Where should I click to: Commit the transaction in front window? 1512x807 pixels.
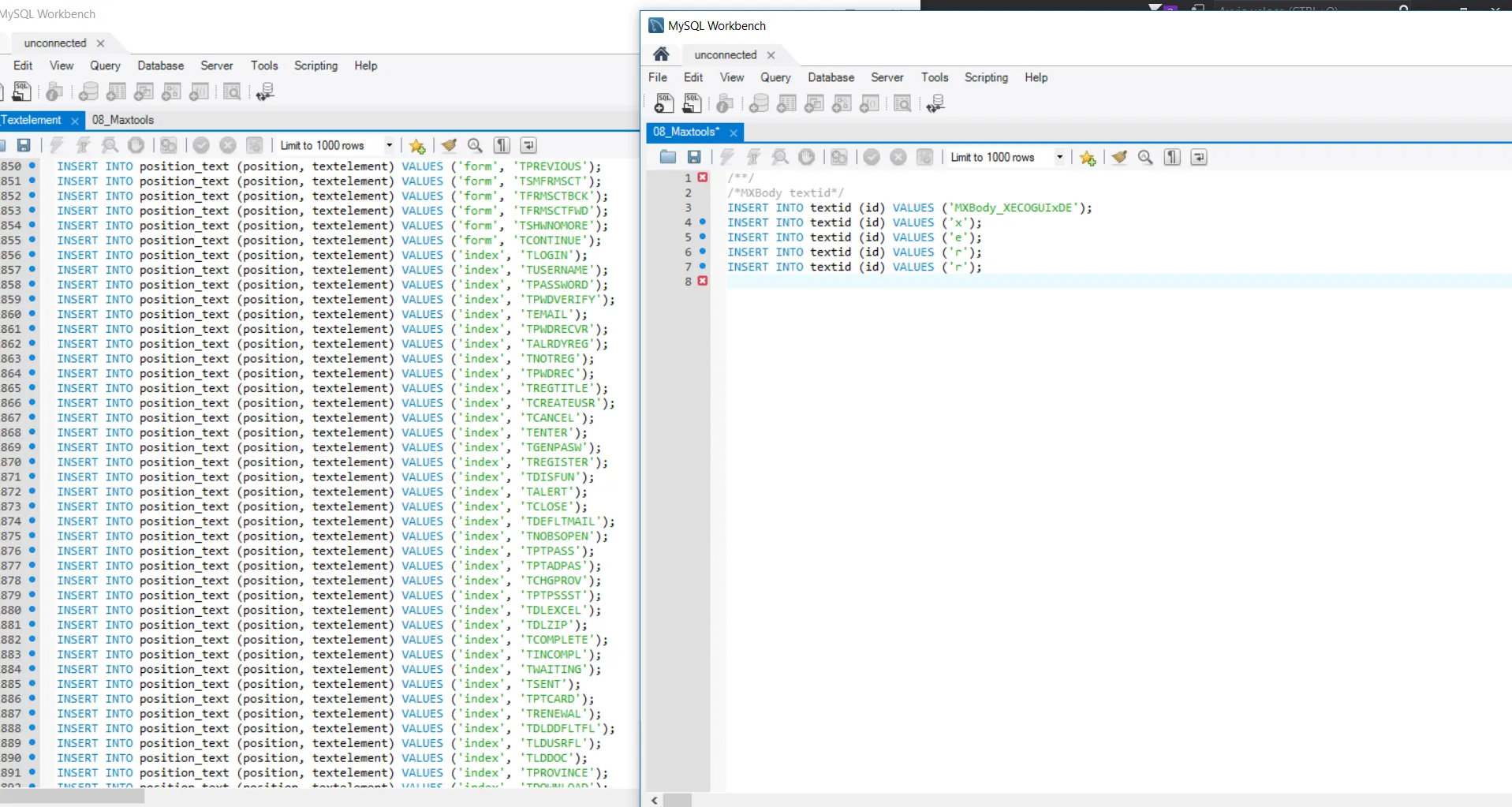pyautogui.click(x=872, y=157)
